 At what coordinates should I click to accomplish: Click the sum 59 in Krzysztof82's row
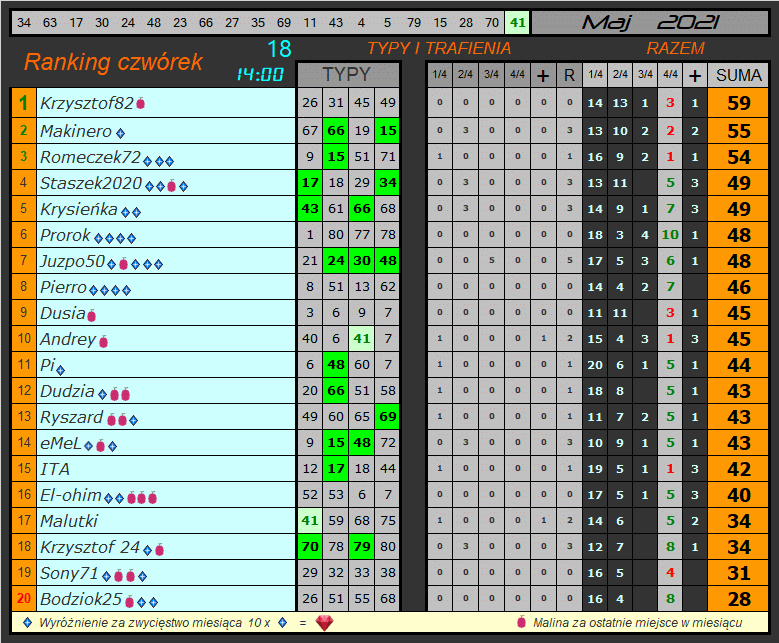[x=738, y=103]
